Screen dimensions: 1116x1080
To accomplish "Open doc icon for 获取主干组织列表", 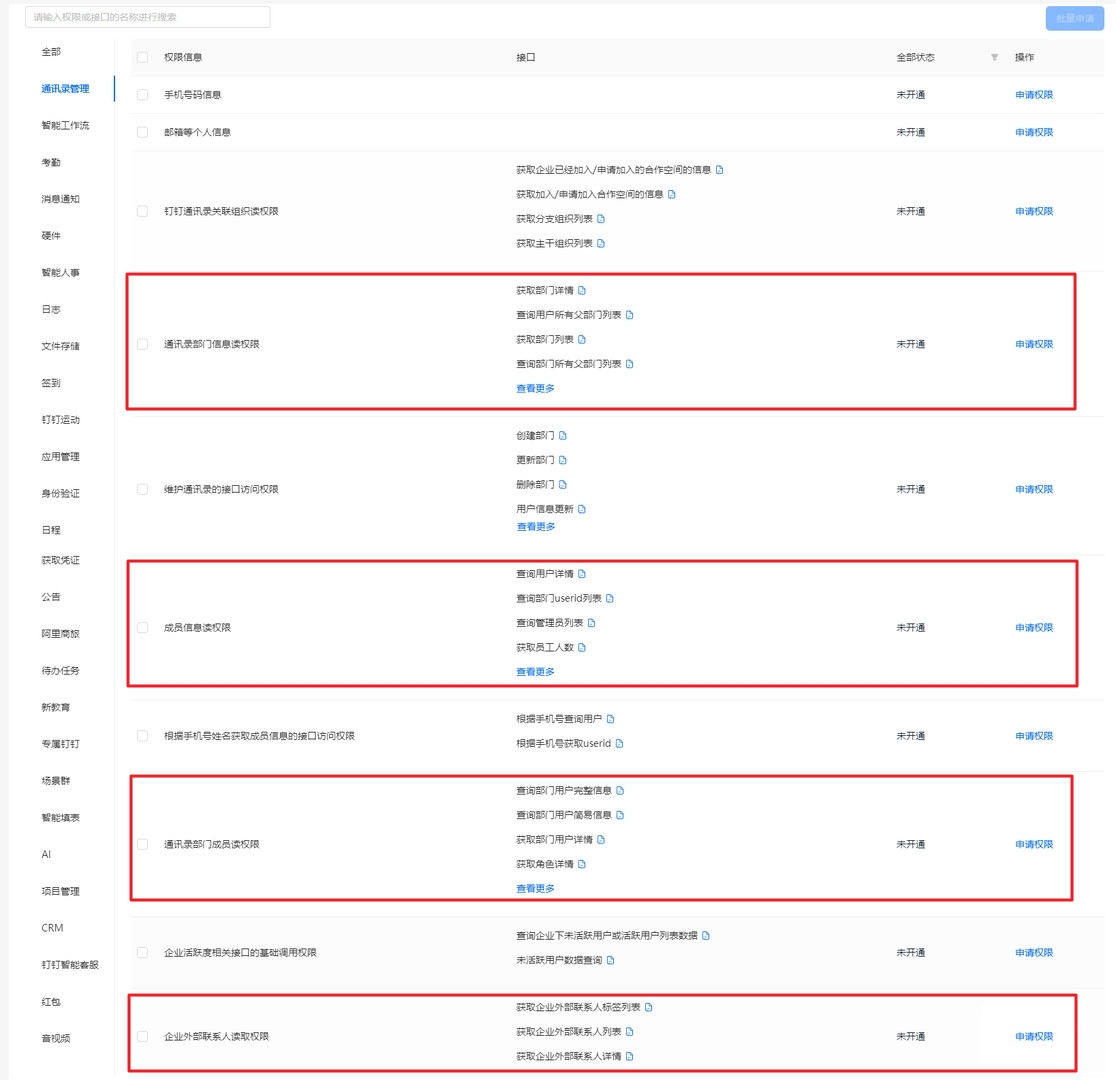I will pyautogui.click(x=601, y=243).
